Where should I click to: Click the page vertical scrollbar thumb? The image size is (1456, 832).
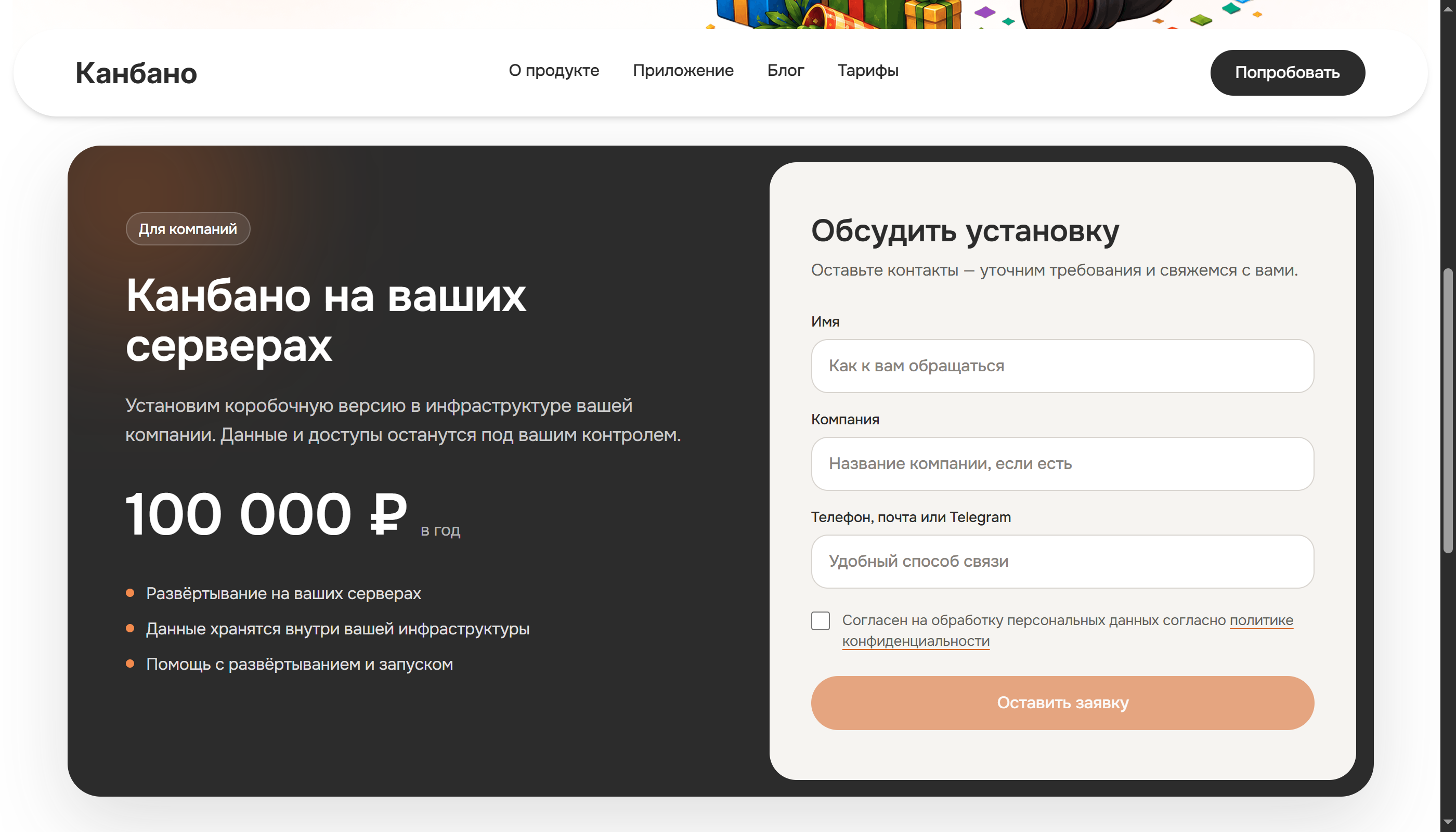(x=1448, y=410)
